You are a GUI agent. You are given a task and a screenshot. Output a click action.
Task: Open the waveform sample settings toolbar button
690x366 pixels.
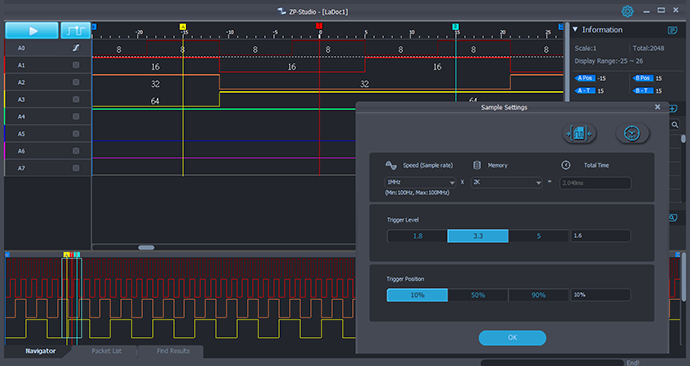(x=75, y=30)
